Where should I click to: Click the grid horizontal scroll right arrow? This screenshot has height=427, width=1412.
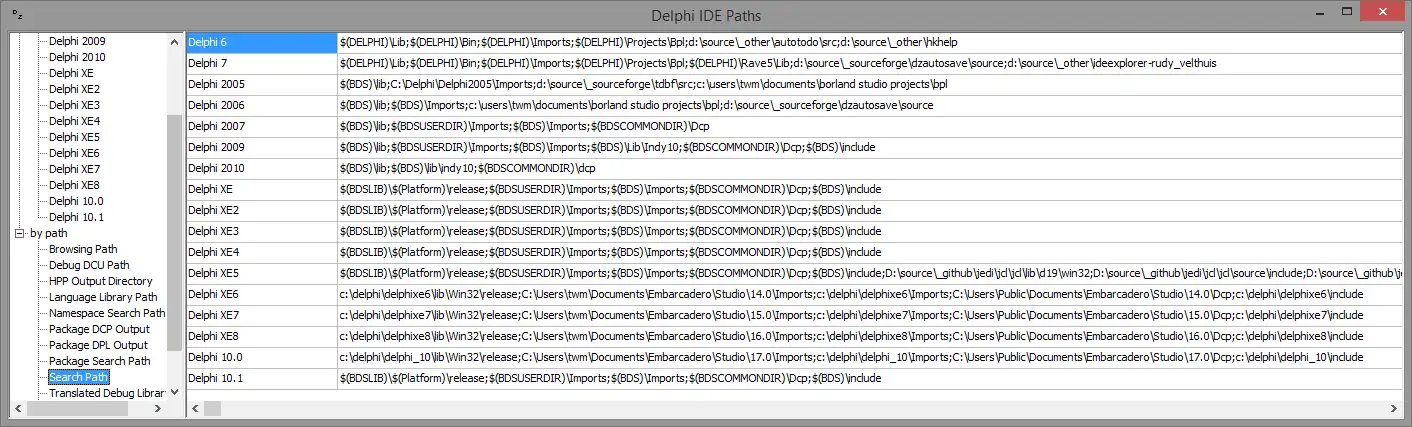coord(1395,409)
